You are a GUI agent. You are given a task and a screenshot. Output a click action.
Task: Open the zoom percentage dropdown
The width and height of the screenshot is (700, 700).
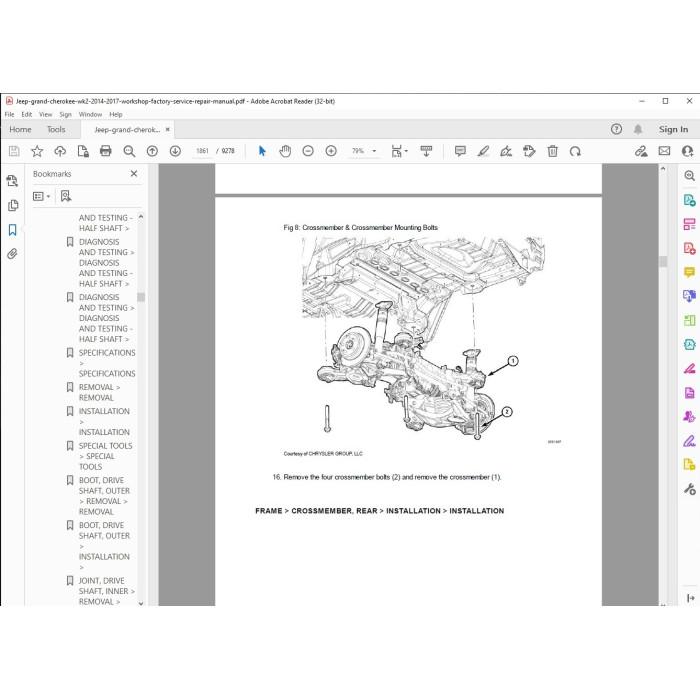pyautogui.click(x=374, y=151)
